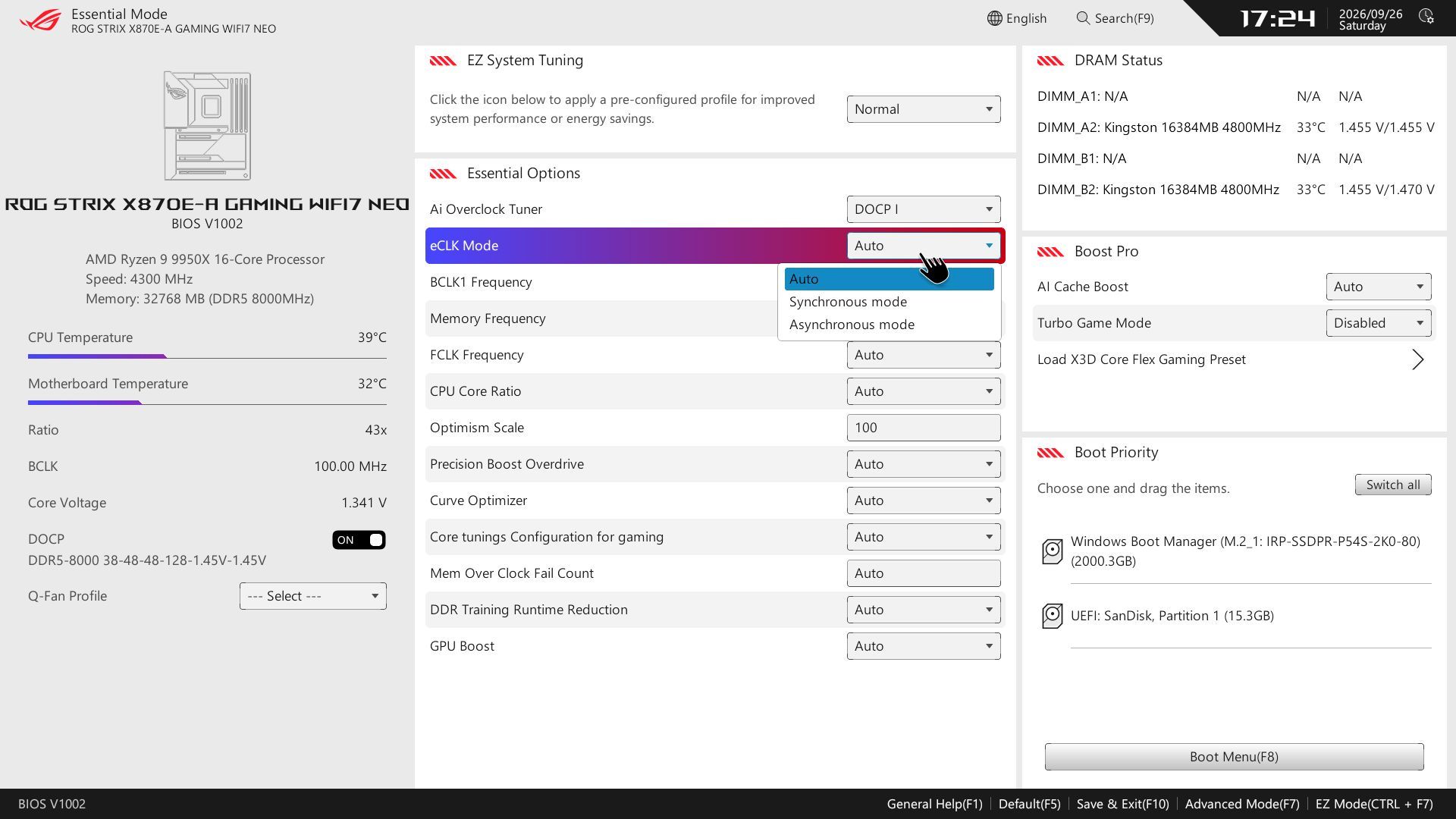
Task: Select UEFI: SanDisk, Partition 1 entry text
Action: pyautogui.click(x=1172, y=616)
